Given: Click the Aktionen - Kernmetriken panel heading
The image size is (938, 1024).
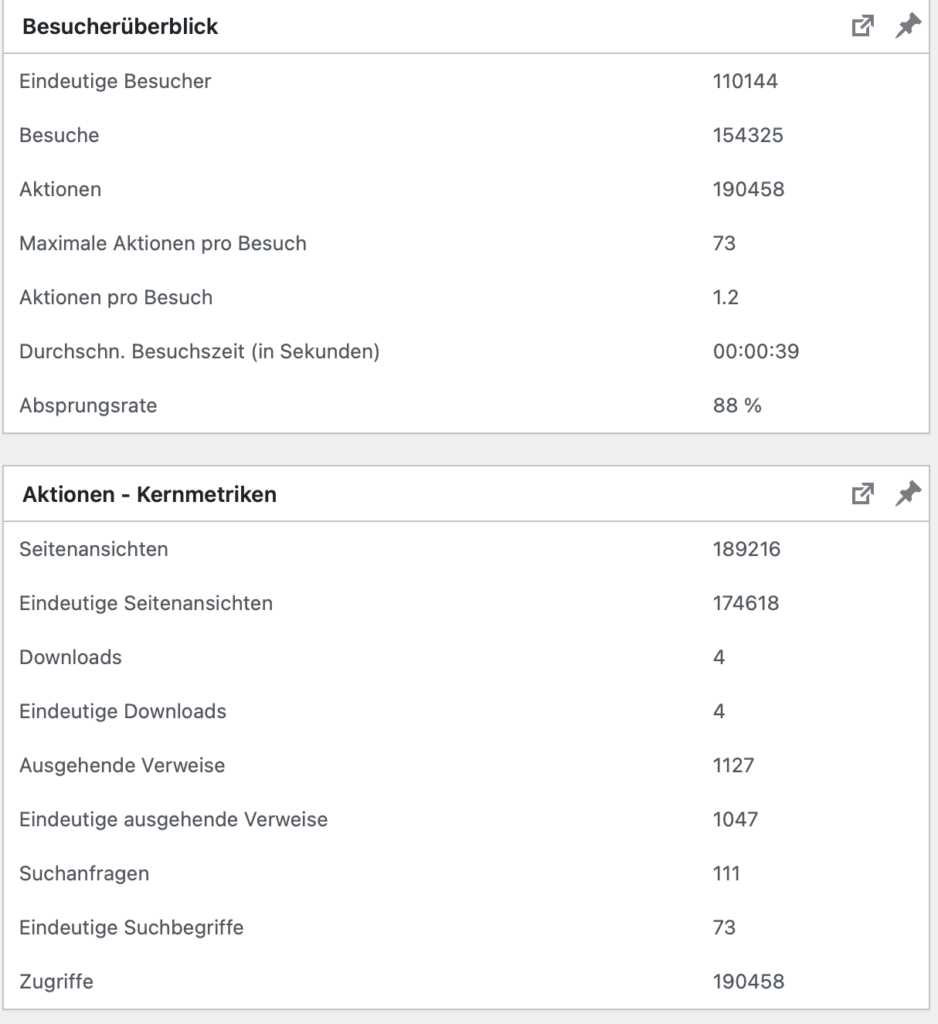Looking at the screenshot, I should (x=149, y=494).
